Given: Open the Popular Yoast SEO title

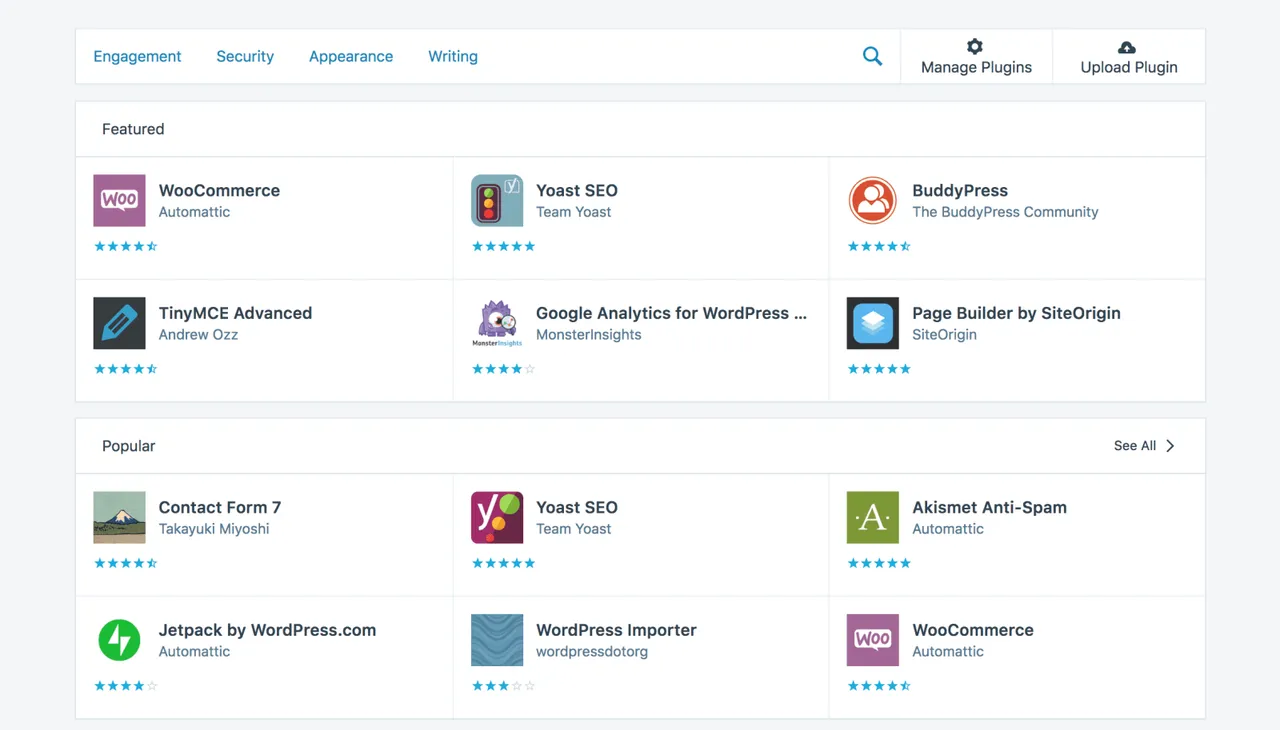Looking at the screenshot, I should pyautogui.click(x=577, y=507).
